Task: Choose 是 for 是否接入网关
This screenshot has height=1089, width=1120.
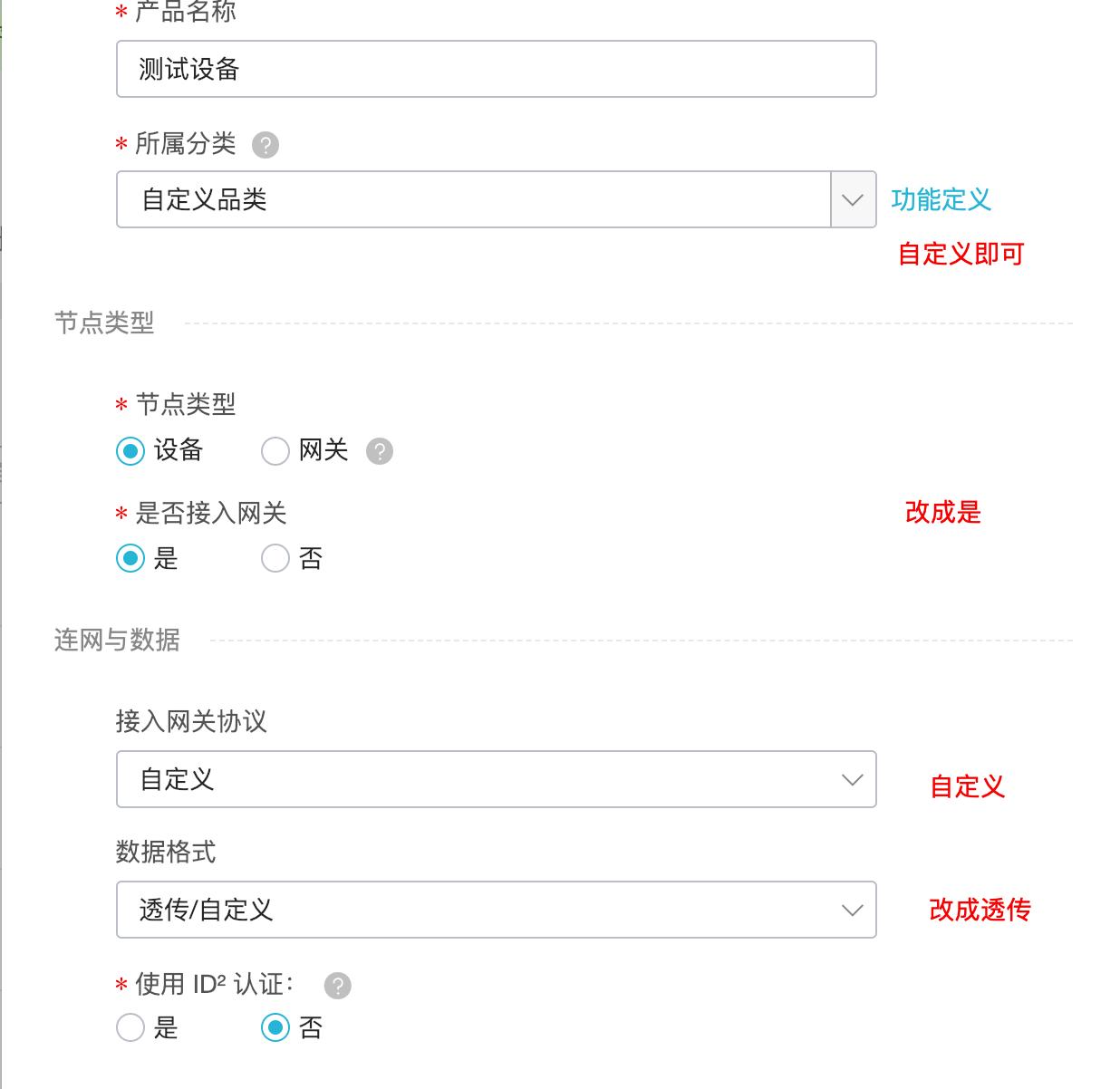Action: coord(130,558)
